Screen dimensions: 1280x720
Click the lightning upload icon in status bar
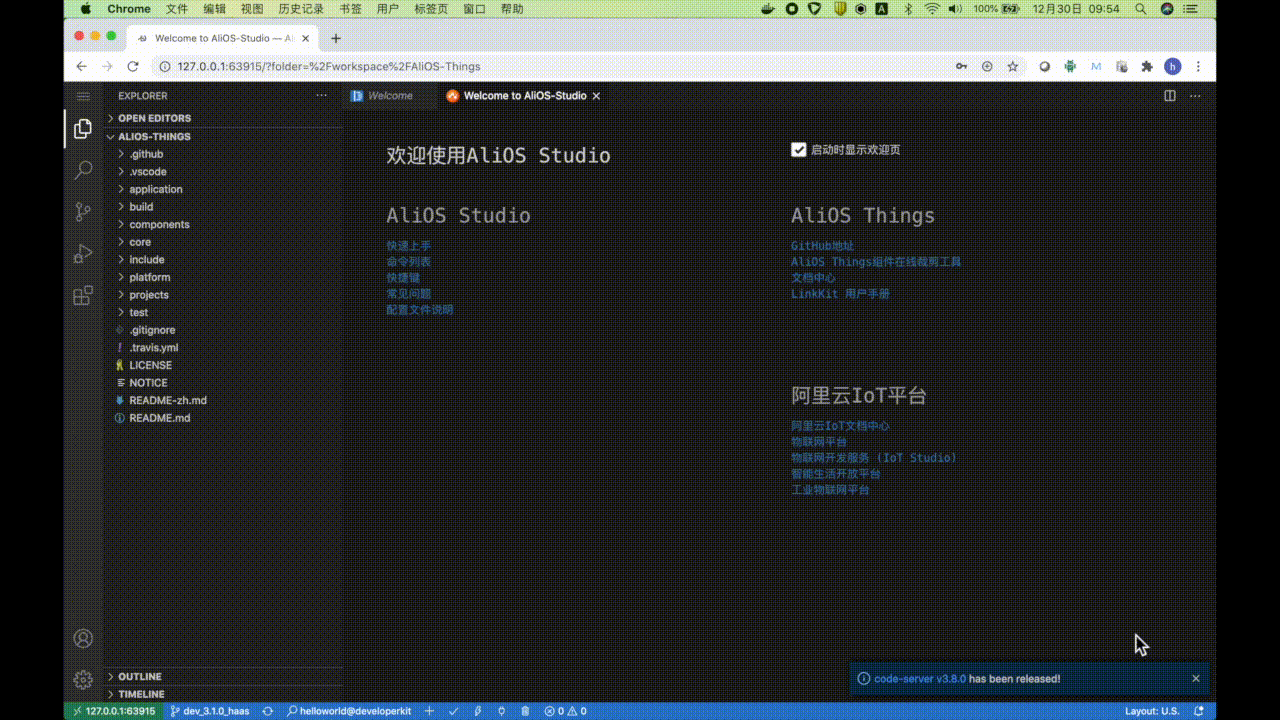(477, 711)
